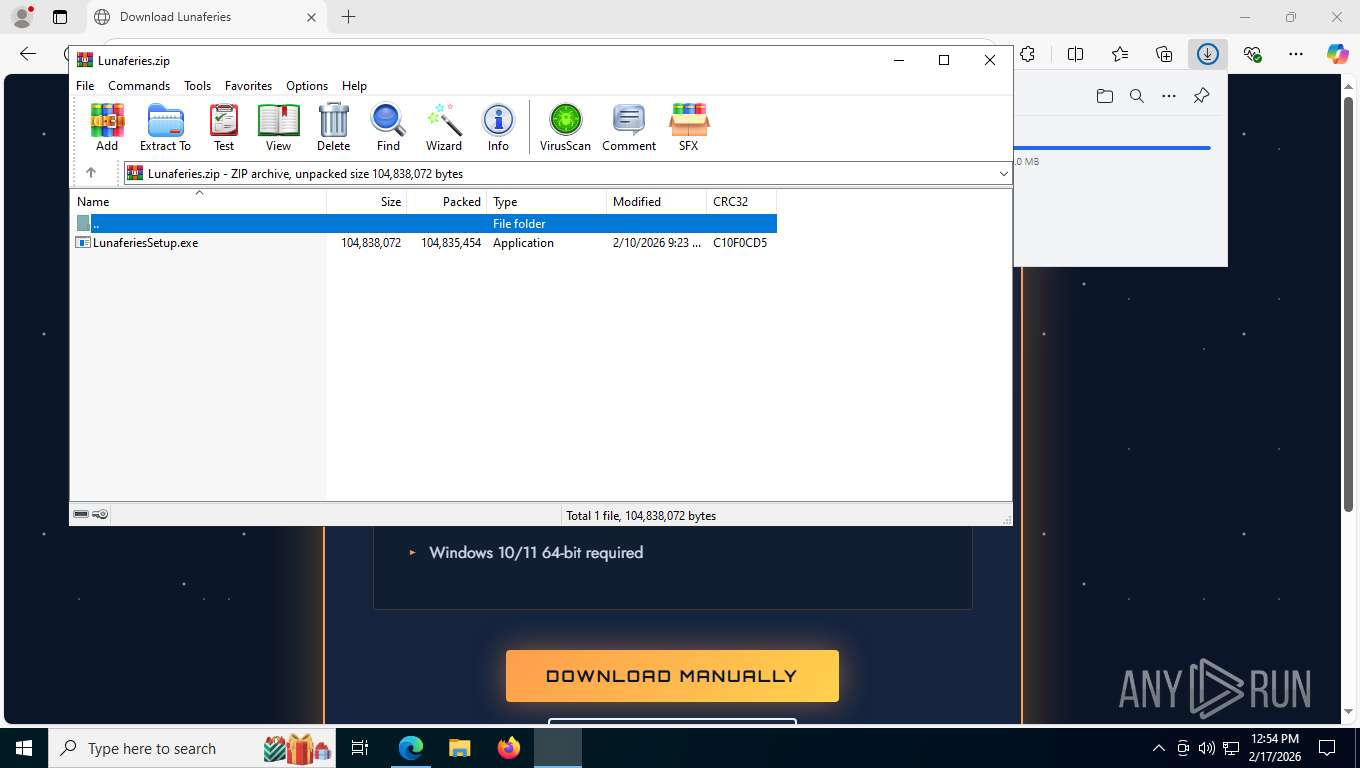Open the File menu
Image resolution: width=1360 pixels, height=768 pixels.
click(x=85, y=86)
